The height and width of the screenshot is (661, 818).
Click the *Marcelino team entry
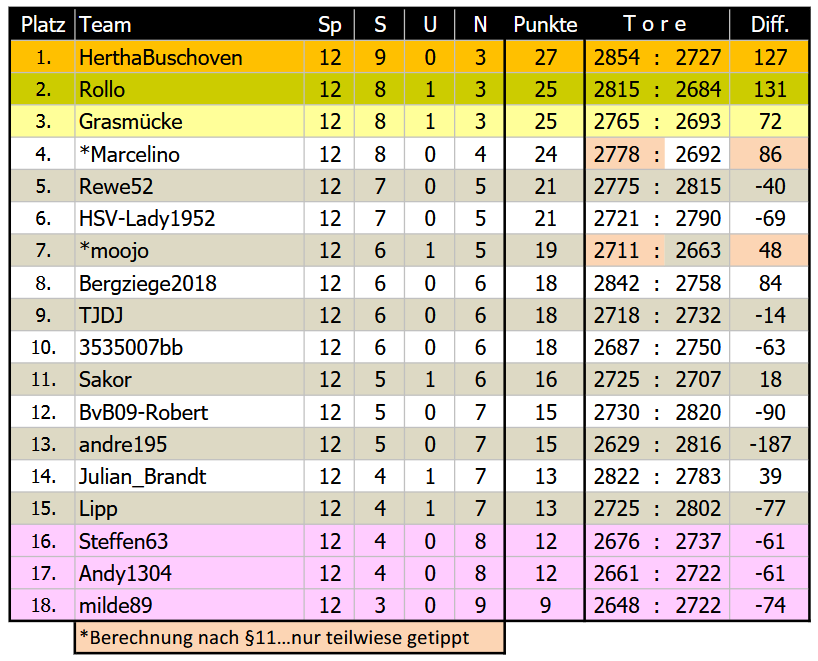pos(129,155)
